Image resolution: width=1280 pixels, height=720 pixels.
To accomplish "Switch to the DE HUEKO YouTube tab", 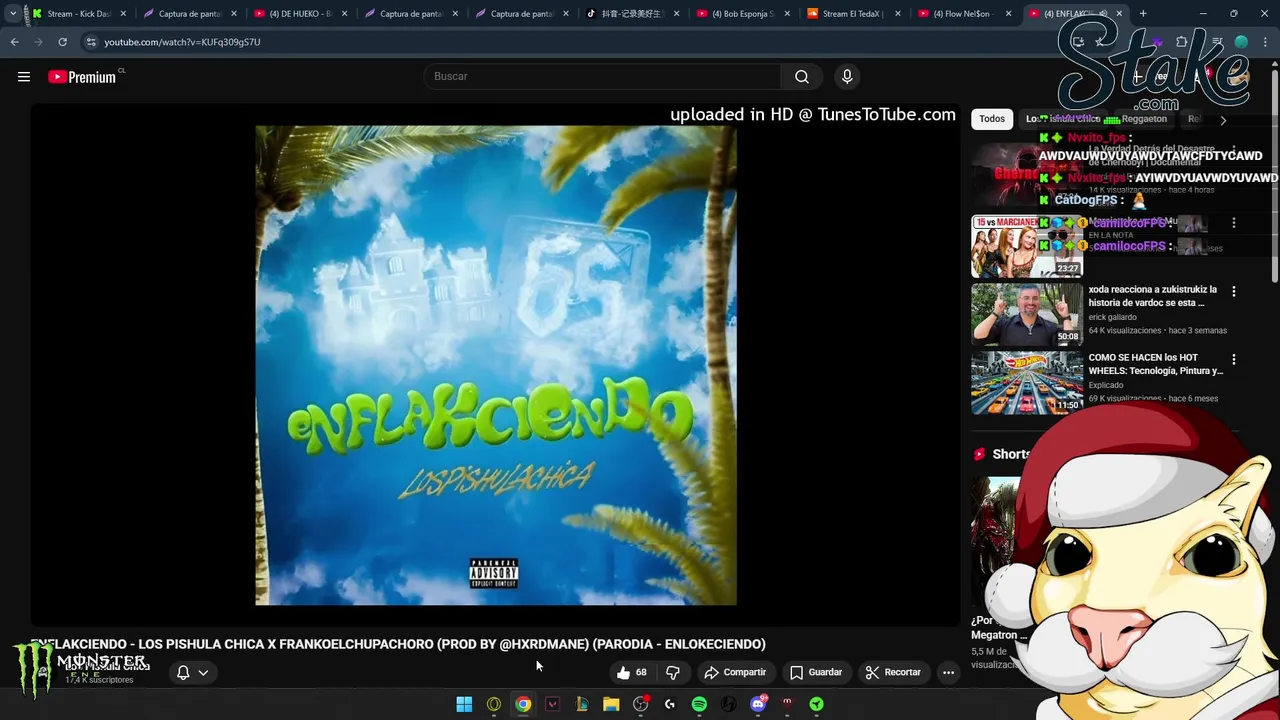I will click(x=299, y=14).
